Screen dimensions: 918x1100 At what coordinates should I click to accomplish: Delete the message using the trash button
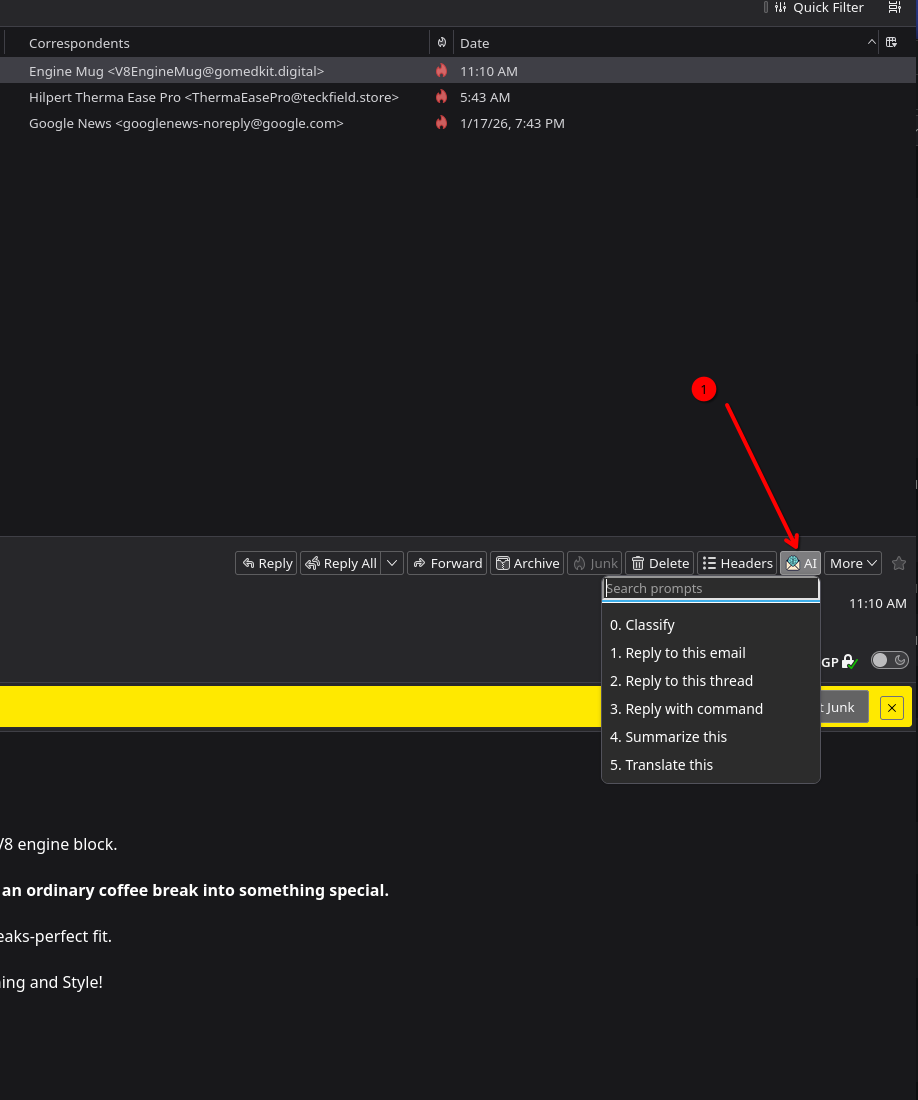click(659, 563)
